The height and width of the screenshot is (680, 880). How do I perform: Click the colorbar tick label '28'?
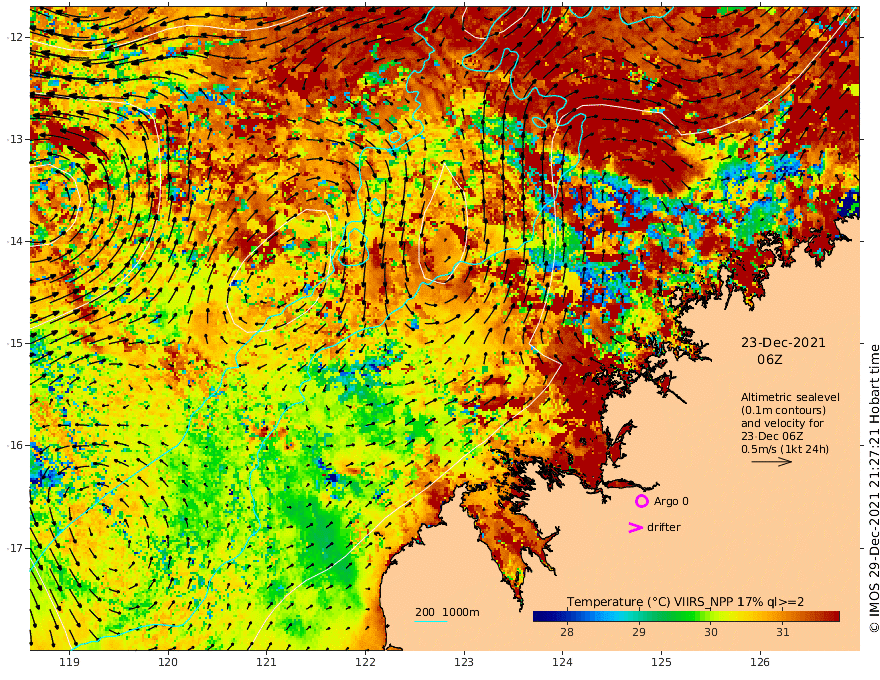click(x=567, y=632)
